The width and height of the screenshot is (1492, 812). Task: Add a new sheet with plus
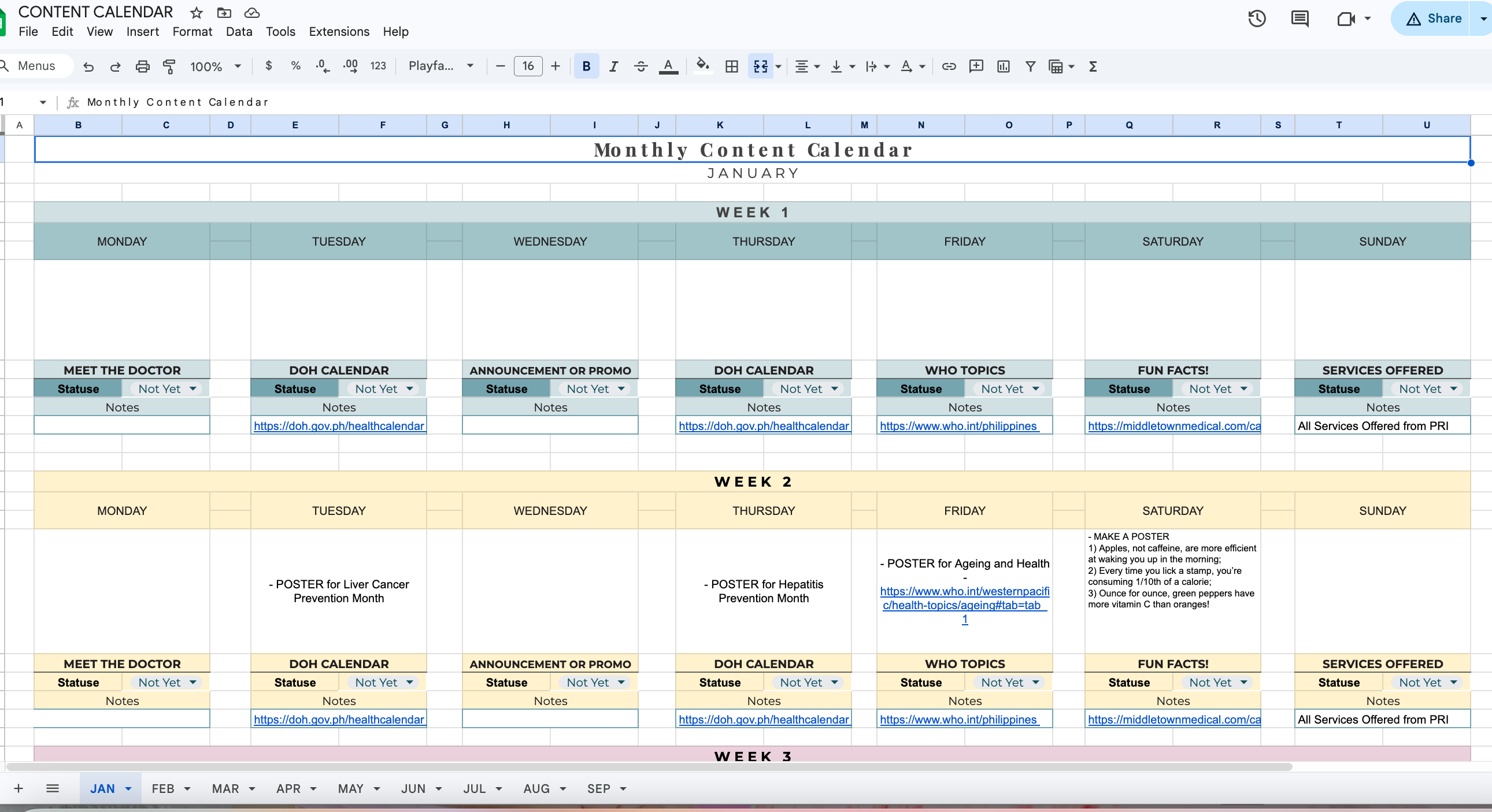click(x=18, y=788)
